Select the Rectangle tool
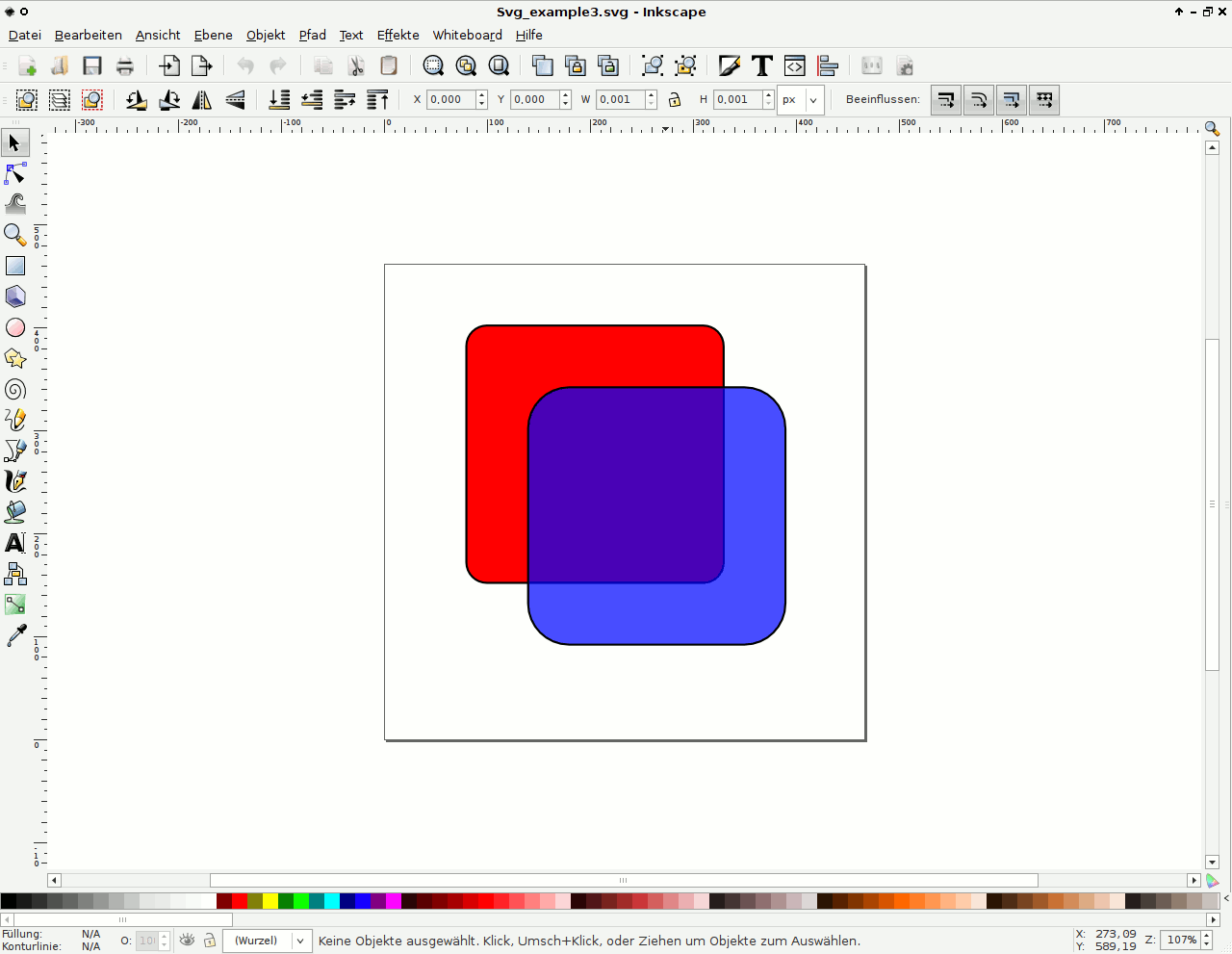This screenshot has width=1232, height=954. tap(14, 266)
